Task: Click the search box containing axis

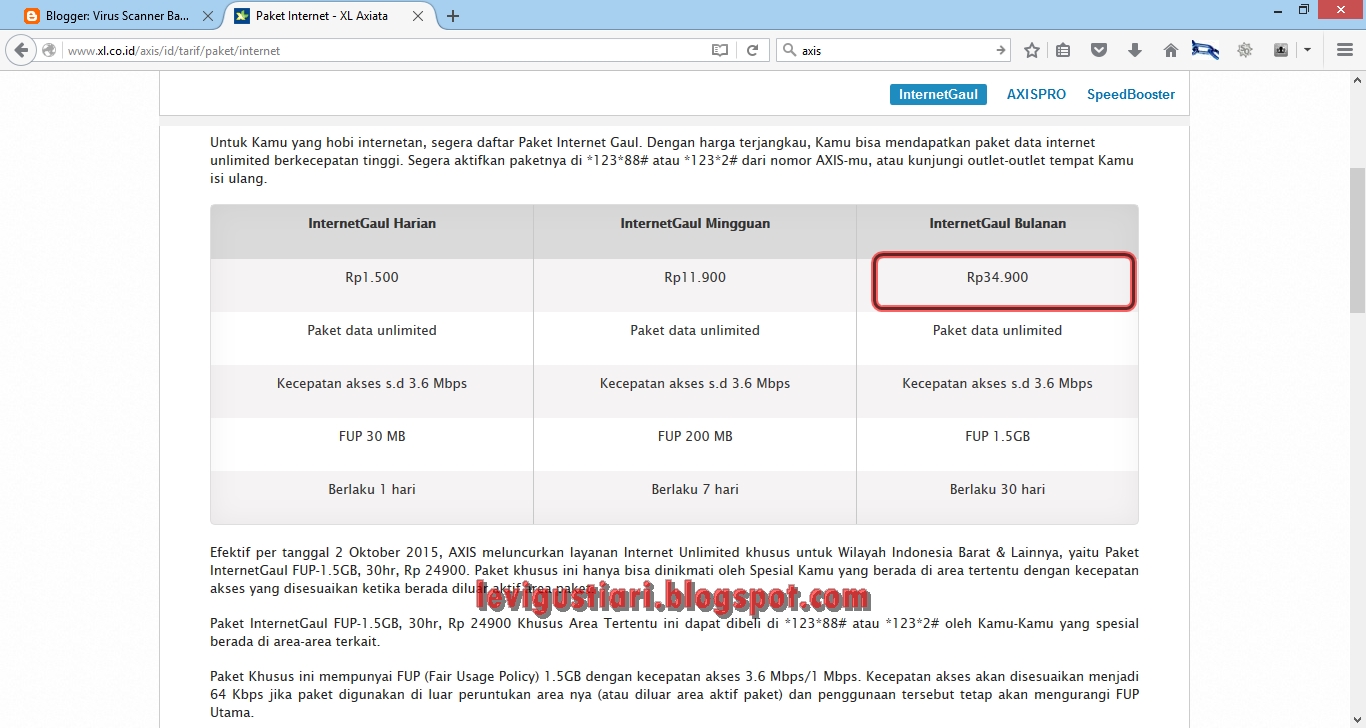Action: (895, 50)
